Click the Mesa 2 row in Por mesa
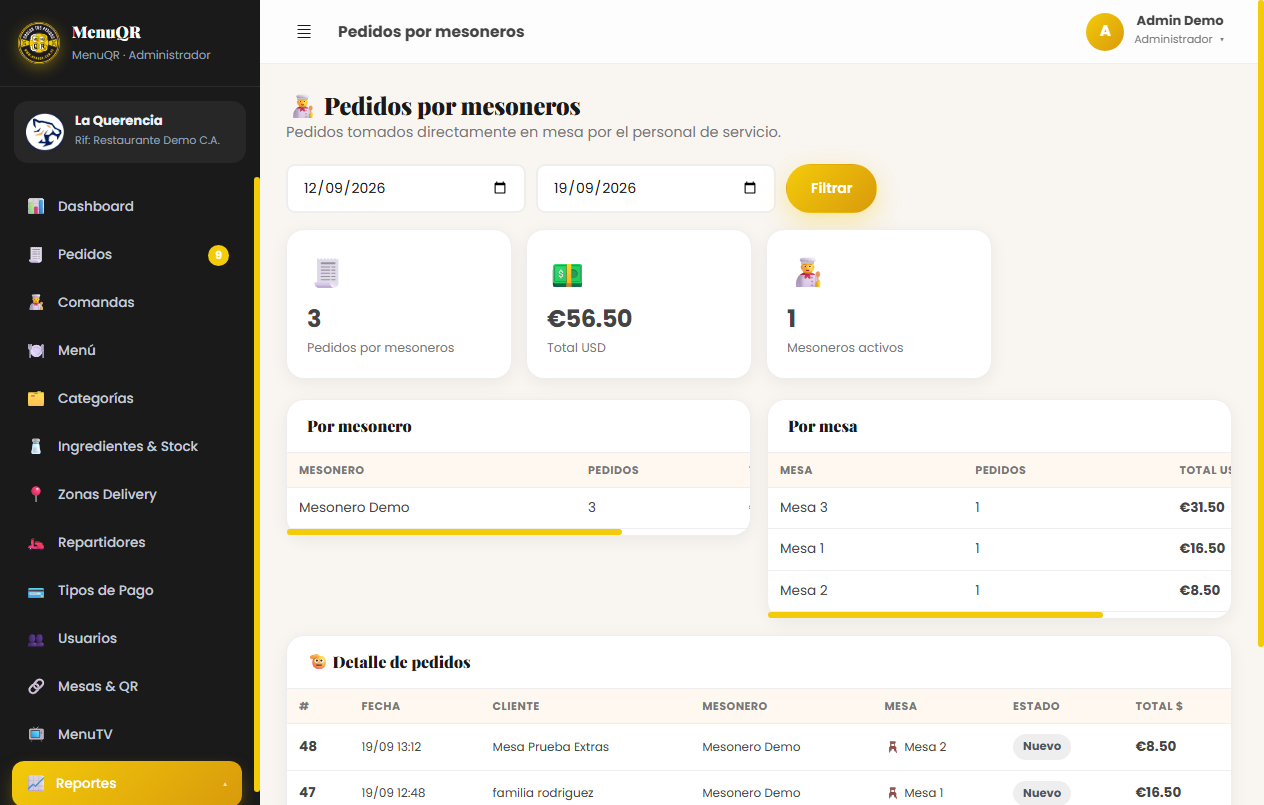This screenshot has width=1264, height=805. point(999,591)
